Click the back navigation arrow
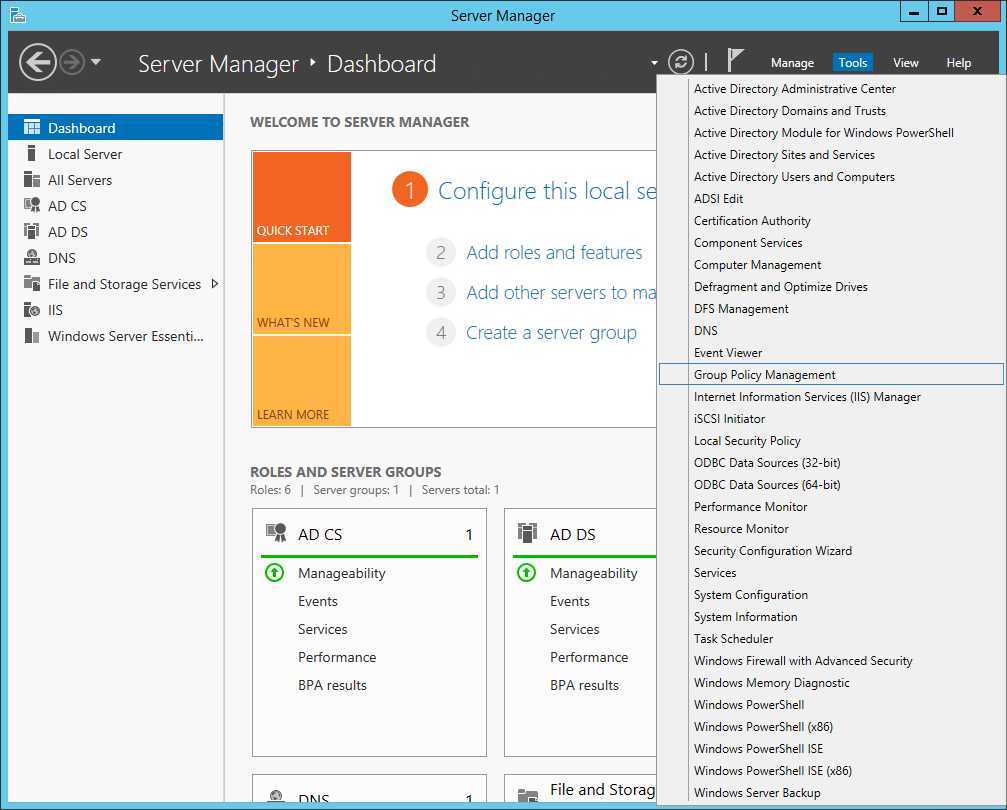Viewport: 1007px width, 810px height. (x=38, y=62)
